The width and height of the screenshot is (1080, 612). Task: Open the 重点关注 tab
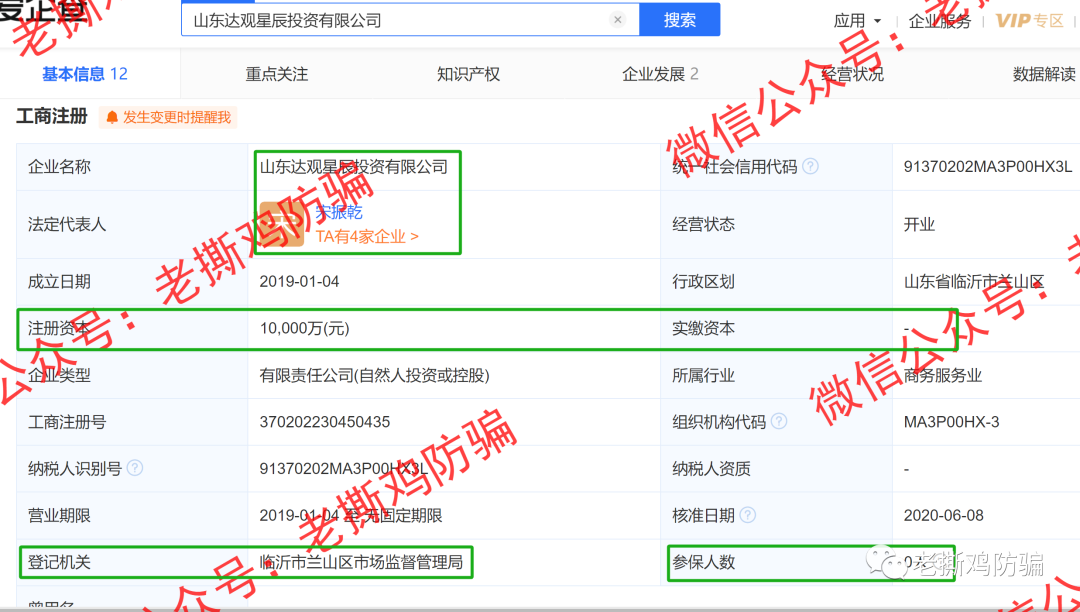click(x=276, y=74)
